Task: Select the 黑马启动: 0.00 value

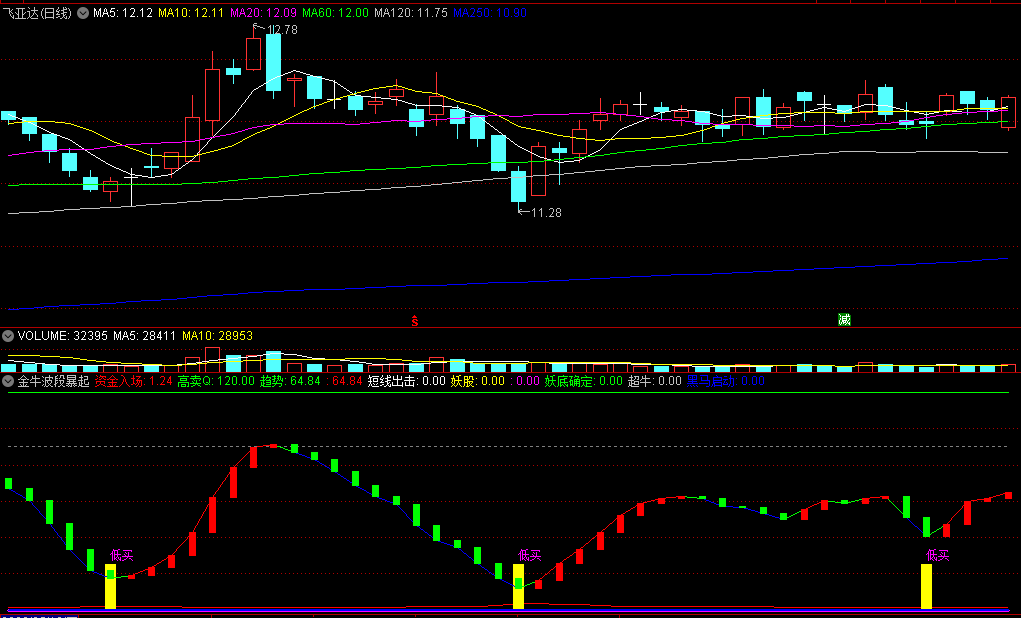Action: (x=725, y=381)
